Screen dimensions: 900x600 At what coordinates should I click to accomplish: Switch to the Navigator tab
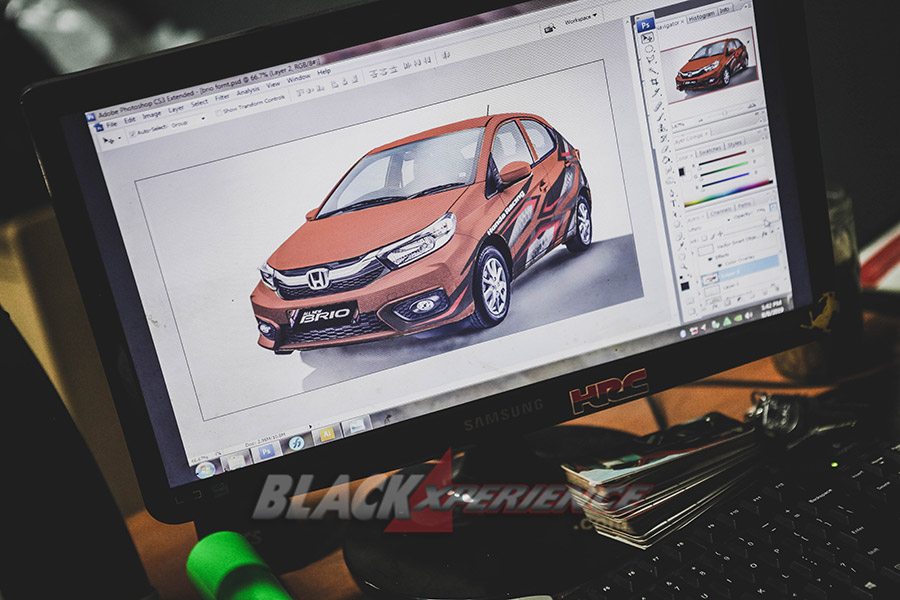coord(669,25)
